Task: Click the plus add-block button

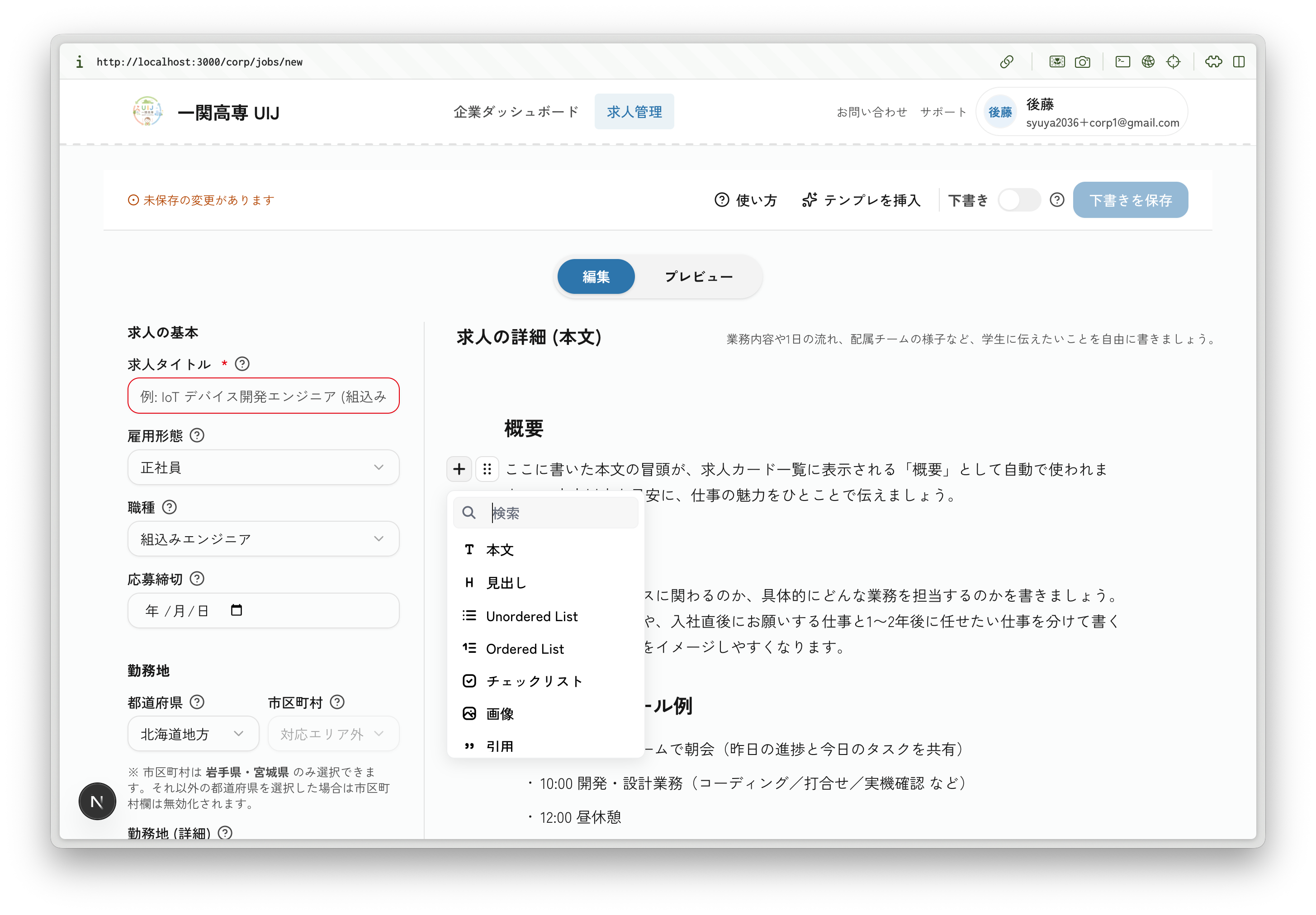Action: pos(459,469)
